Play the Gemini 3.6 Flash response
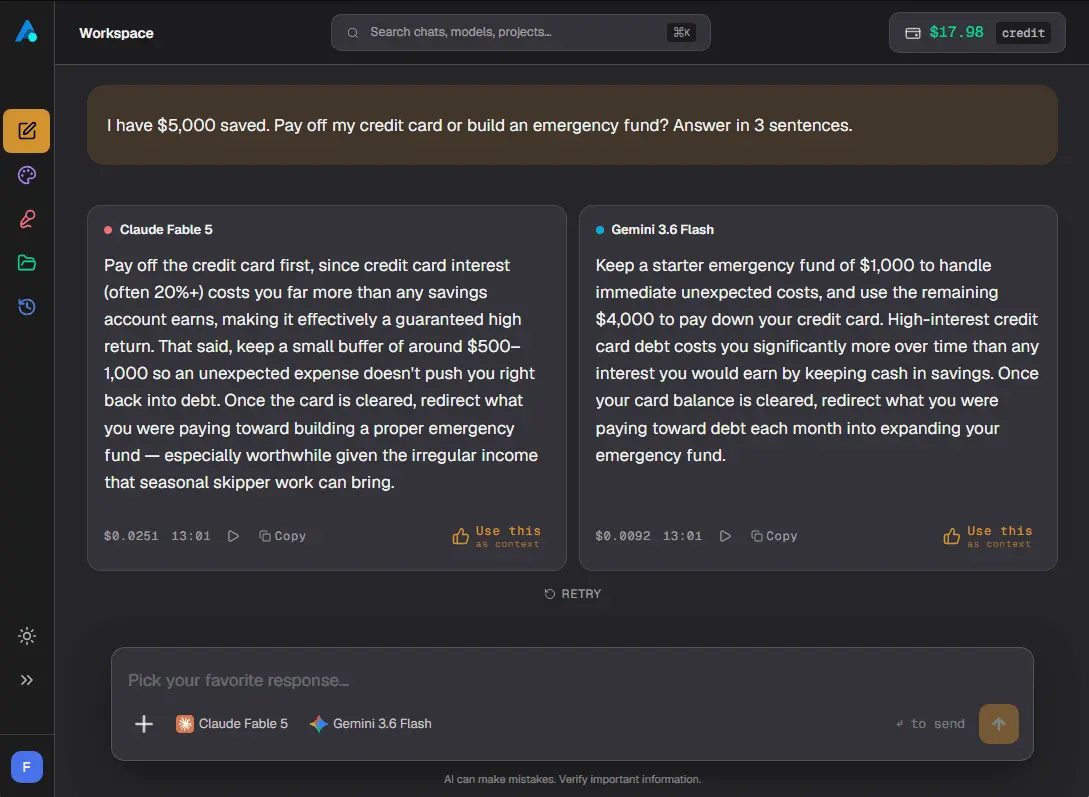This screenshot has width=1089, height=797. point(725,536)
